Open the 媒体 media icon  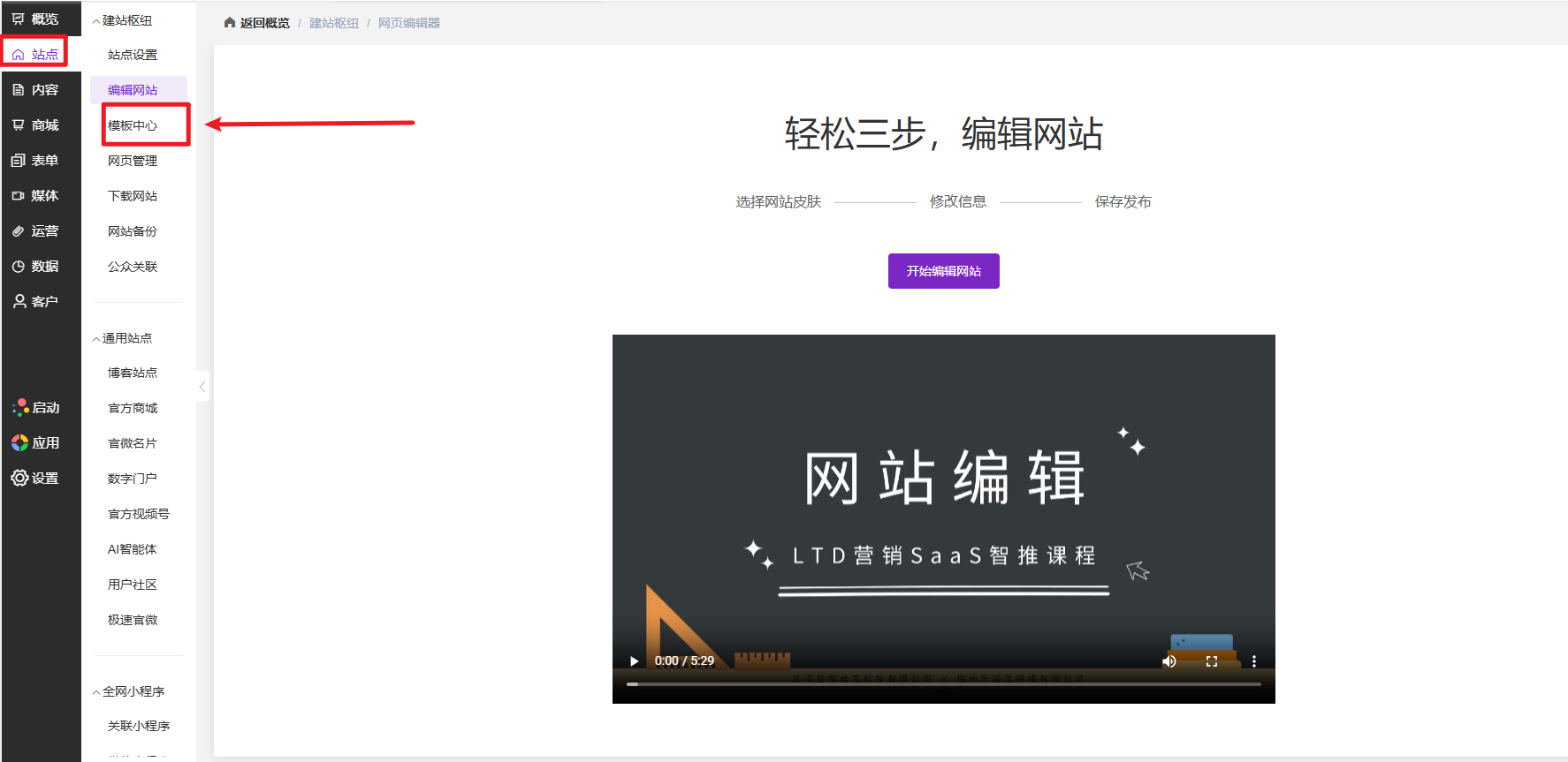18,196
